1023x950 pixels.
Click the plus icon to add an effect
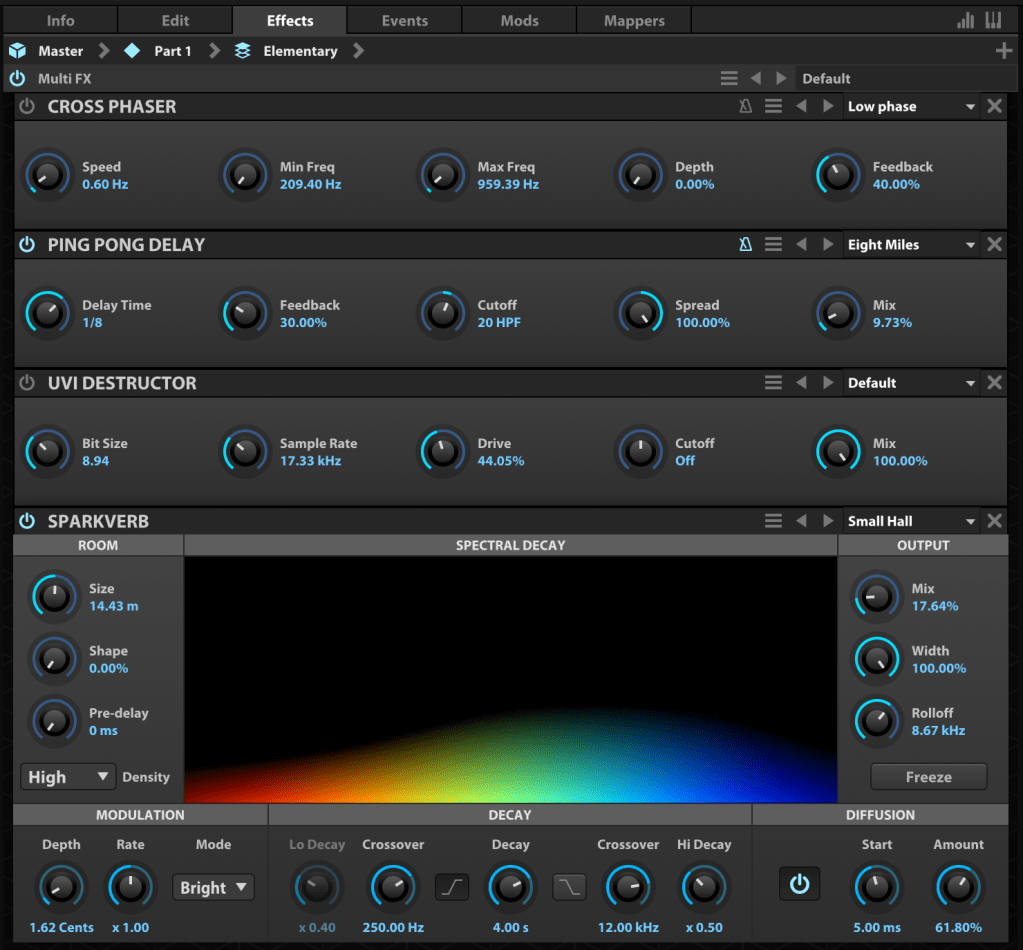(x=1004, y=51)
